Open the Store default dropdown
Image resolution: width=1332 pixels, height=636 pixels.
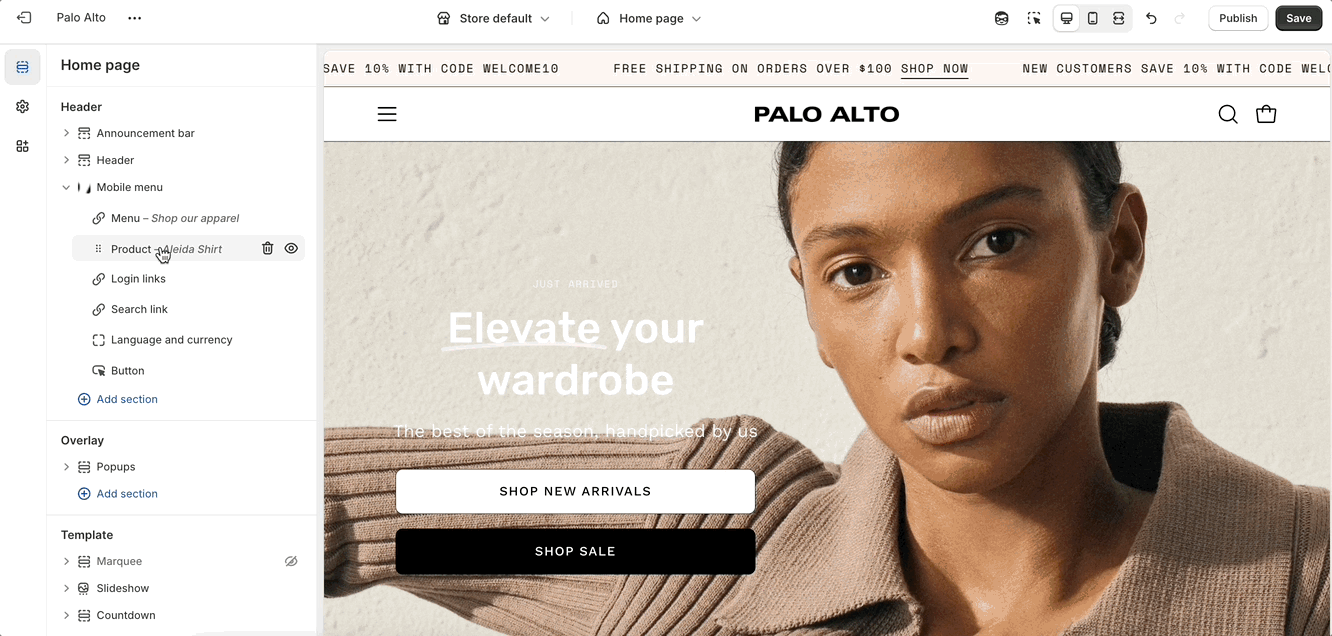494,18
